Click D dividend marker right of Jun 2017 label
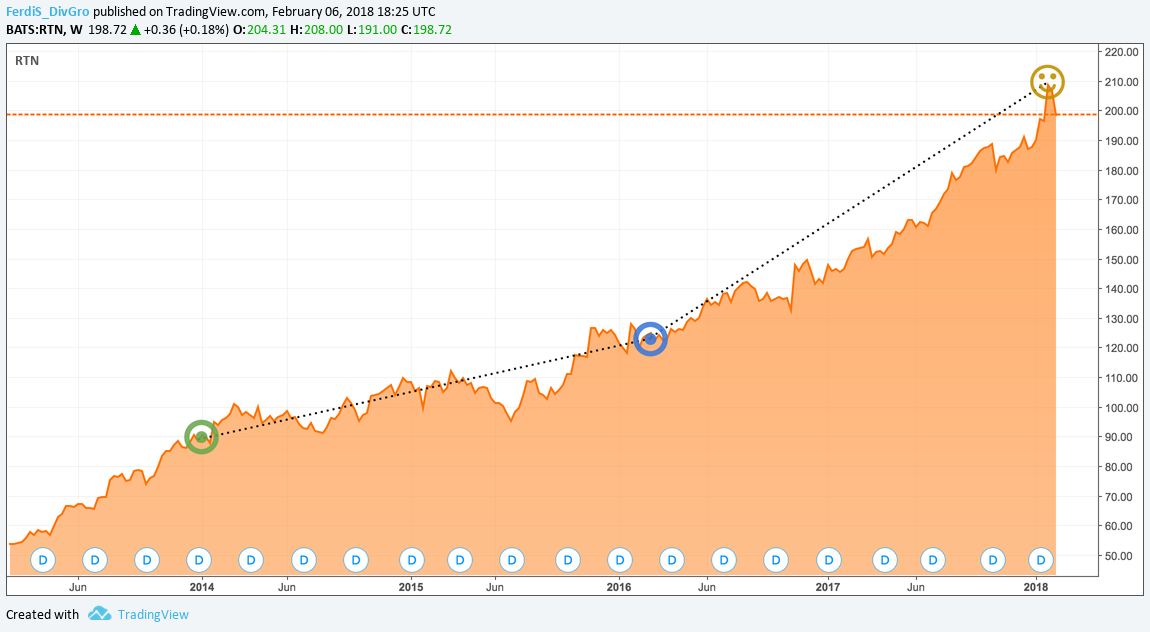Viewport: 1150px width, 632px height. (x=933, y=560)
